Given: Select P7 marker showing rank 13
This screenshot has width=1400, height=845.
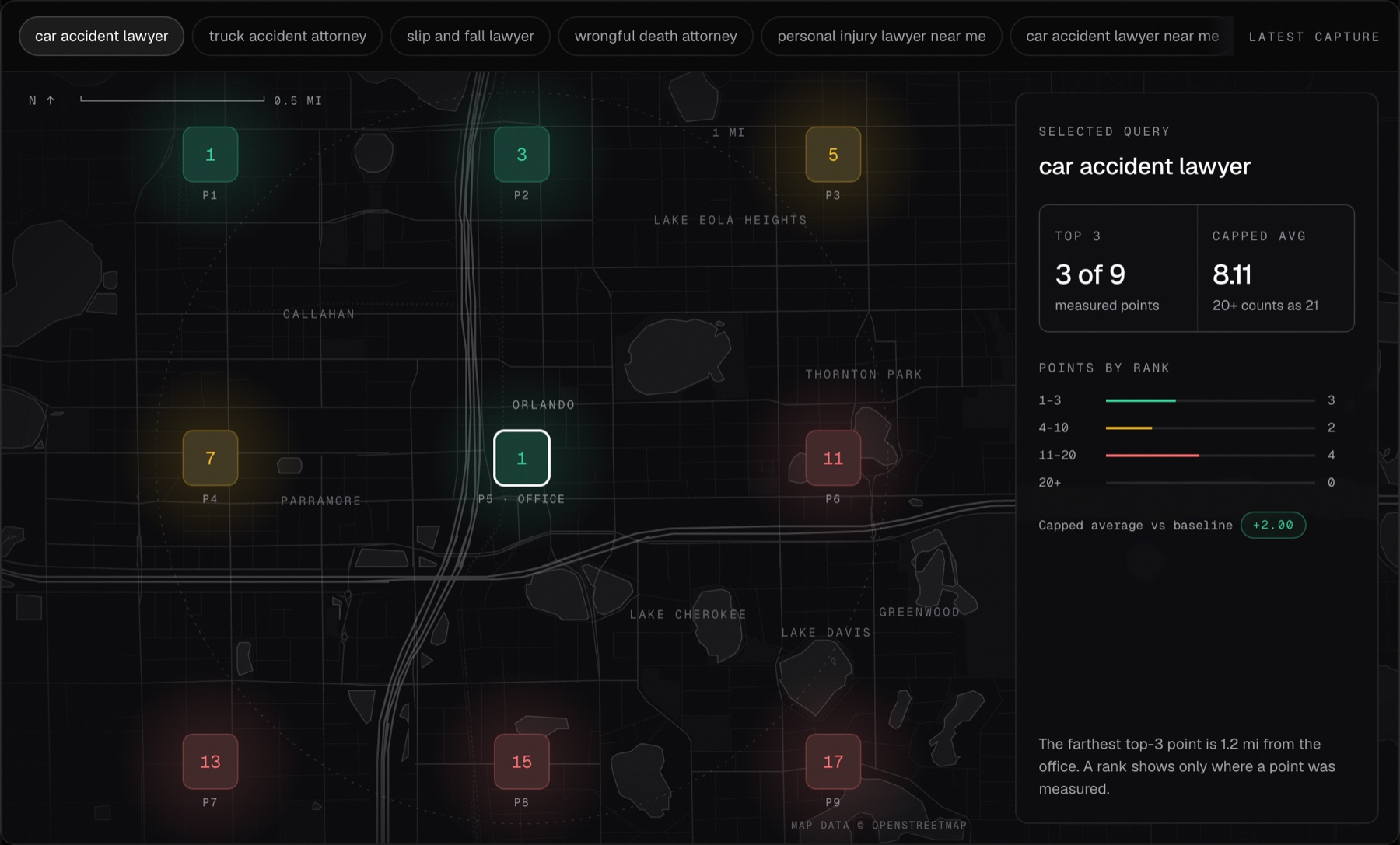Looking at the screenshot, I should (210, 762).
